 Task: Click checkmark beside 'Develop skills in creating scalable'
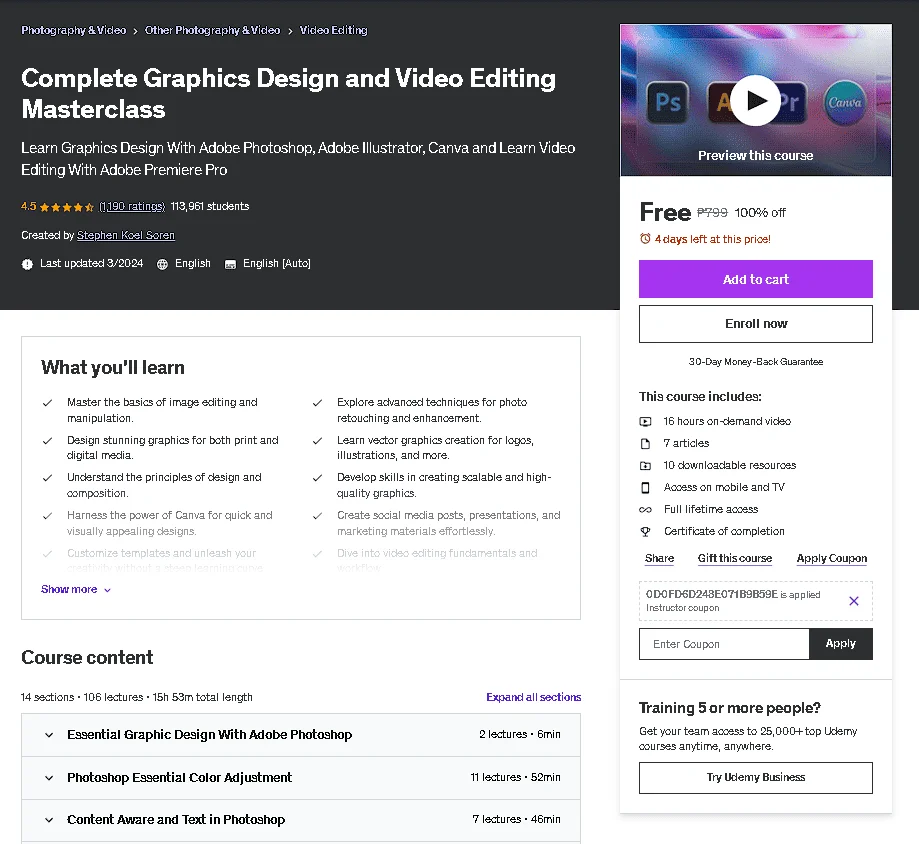[317, 478]
